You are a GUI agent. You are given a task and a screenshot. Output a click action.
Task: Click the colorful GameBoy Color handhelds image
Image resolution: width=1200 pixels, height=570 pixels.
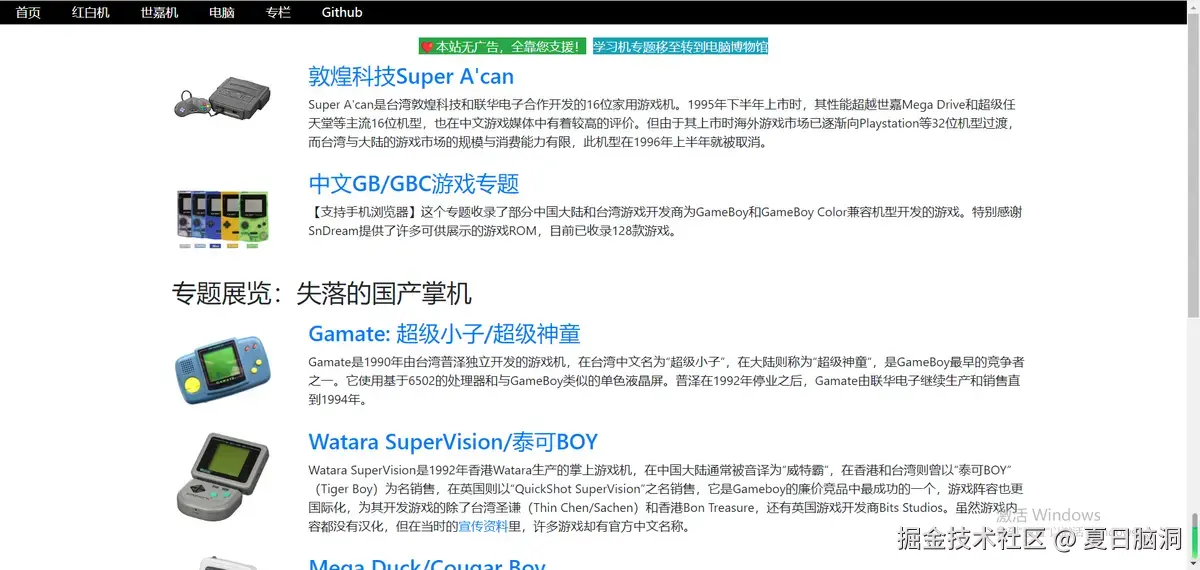(223, 218)
